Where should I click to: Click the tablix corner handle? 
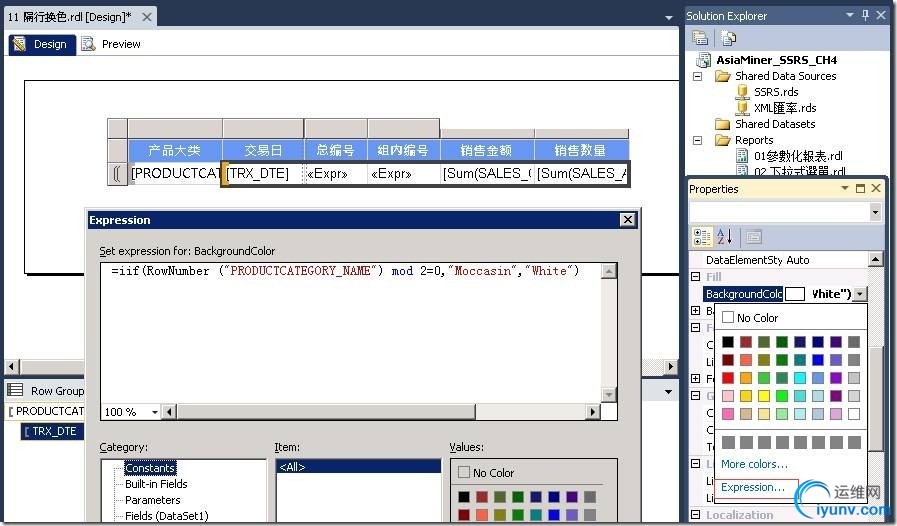point(117,128)
